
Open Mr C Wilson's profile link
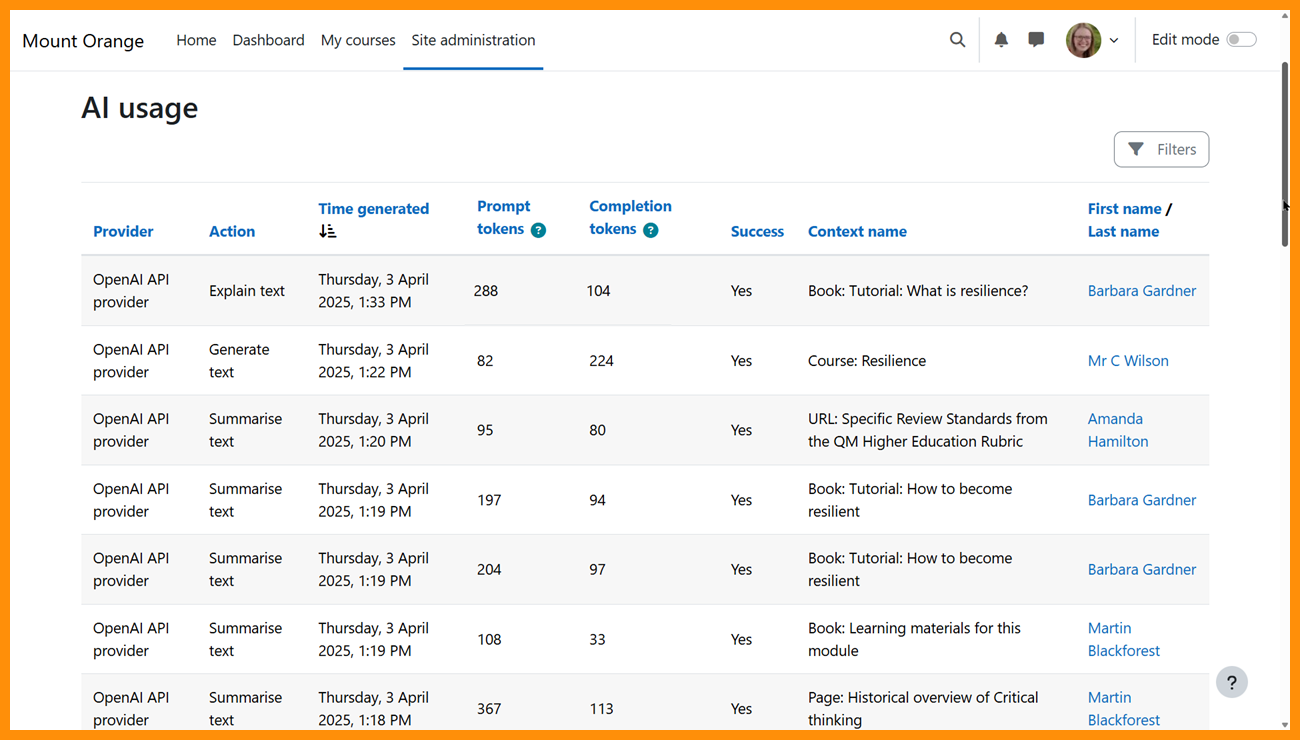pyautogui.click(x=1128, y=361)
